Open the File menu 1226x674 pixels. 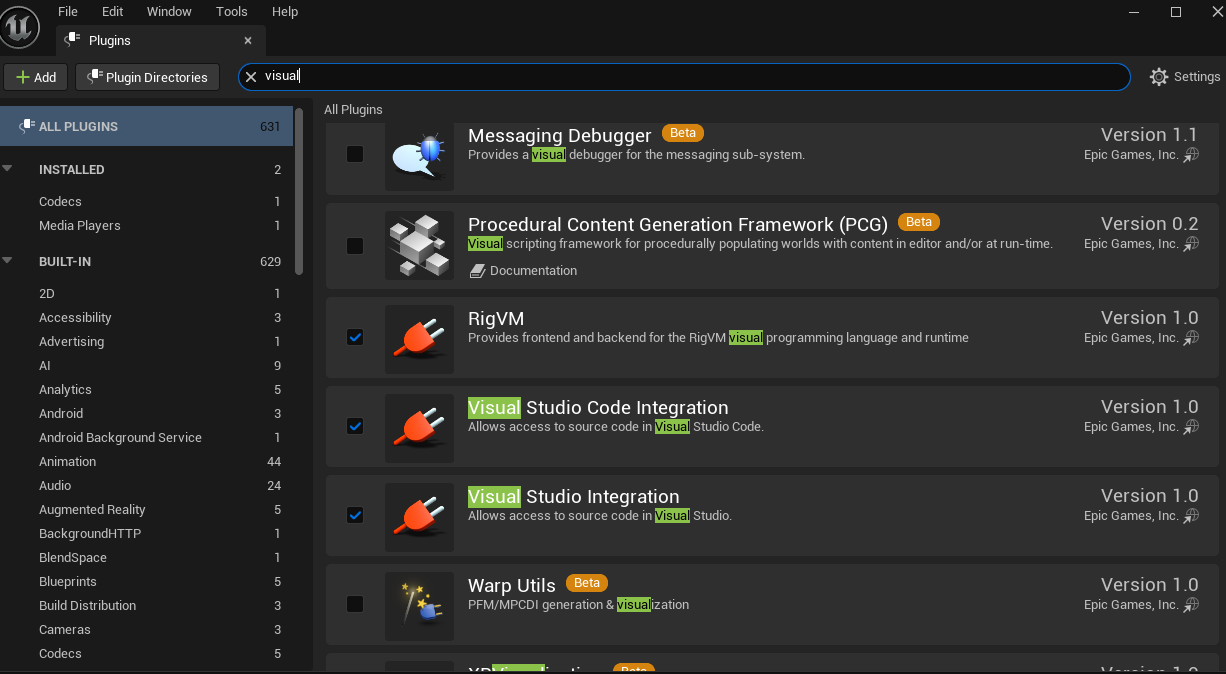[x=68, y=12]
